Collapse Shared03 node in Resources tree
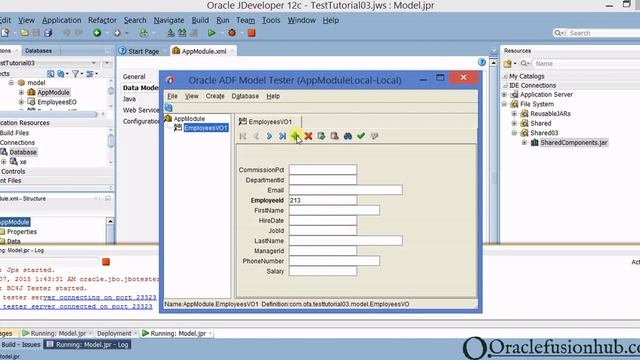Image resolution: width=640 pixels, height=360 pixels. pyautogui.click(x=514, y=133)
